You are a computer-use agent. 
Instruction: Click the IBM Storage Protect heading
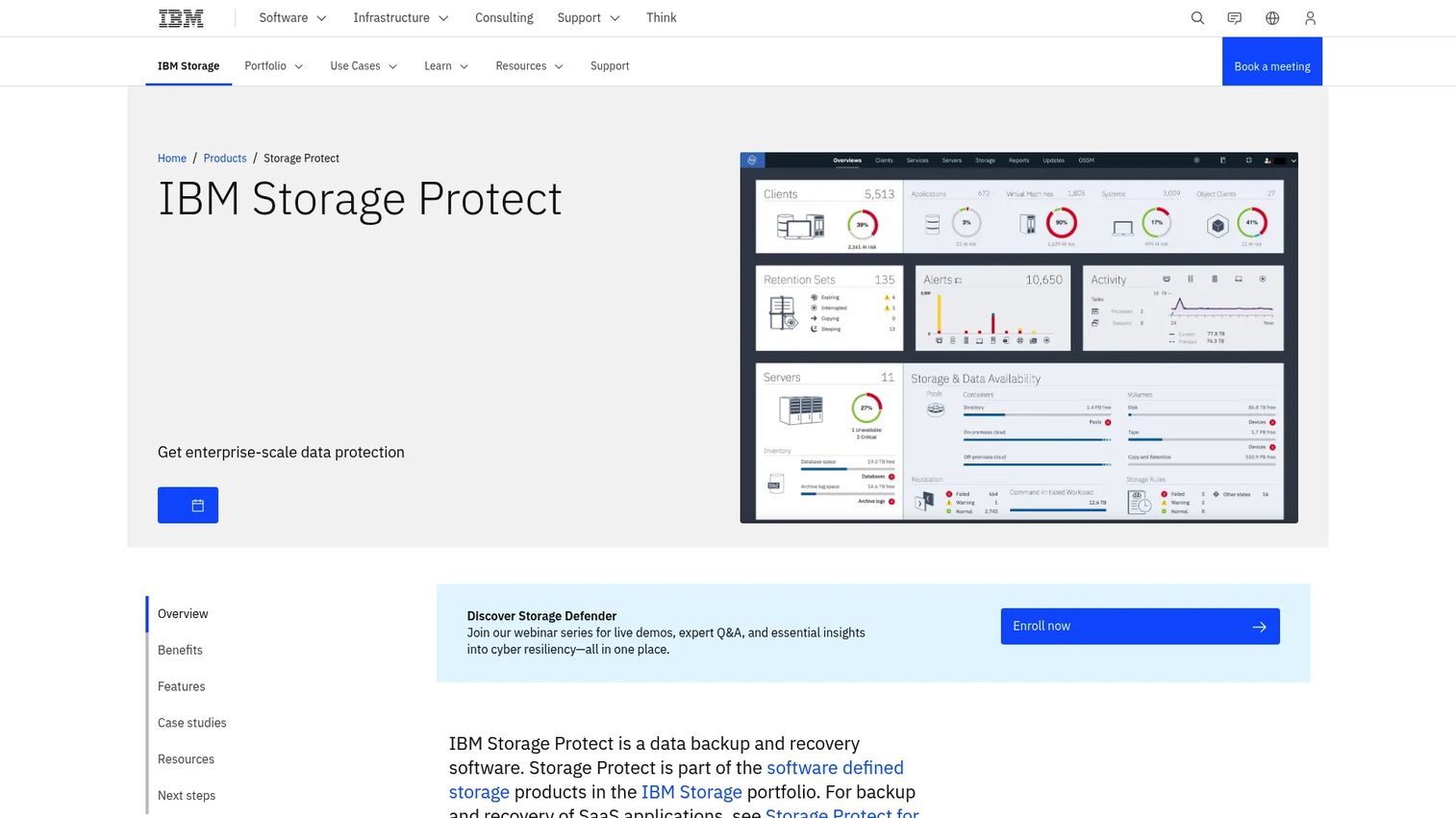click(x=360, y=200)
